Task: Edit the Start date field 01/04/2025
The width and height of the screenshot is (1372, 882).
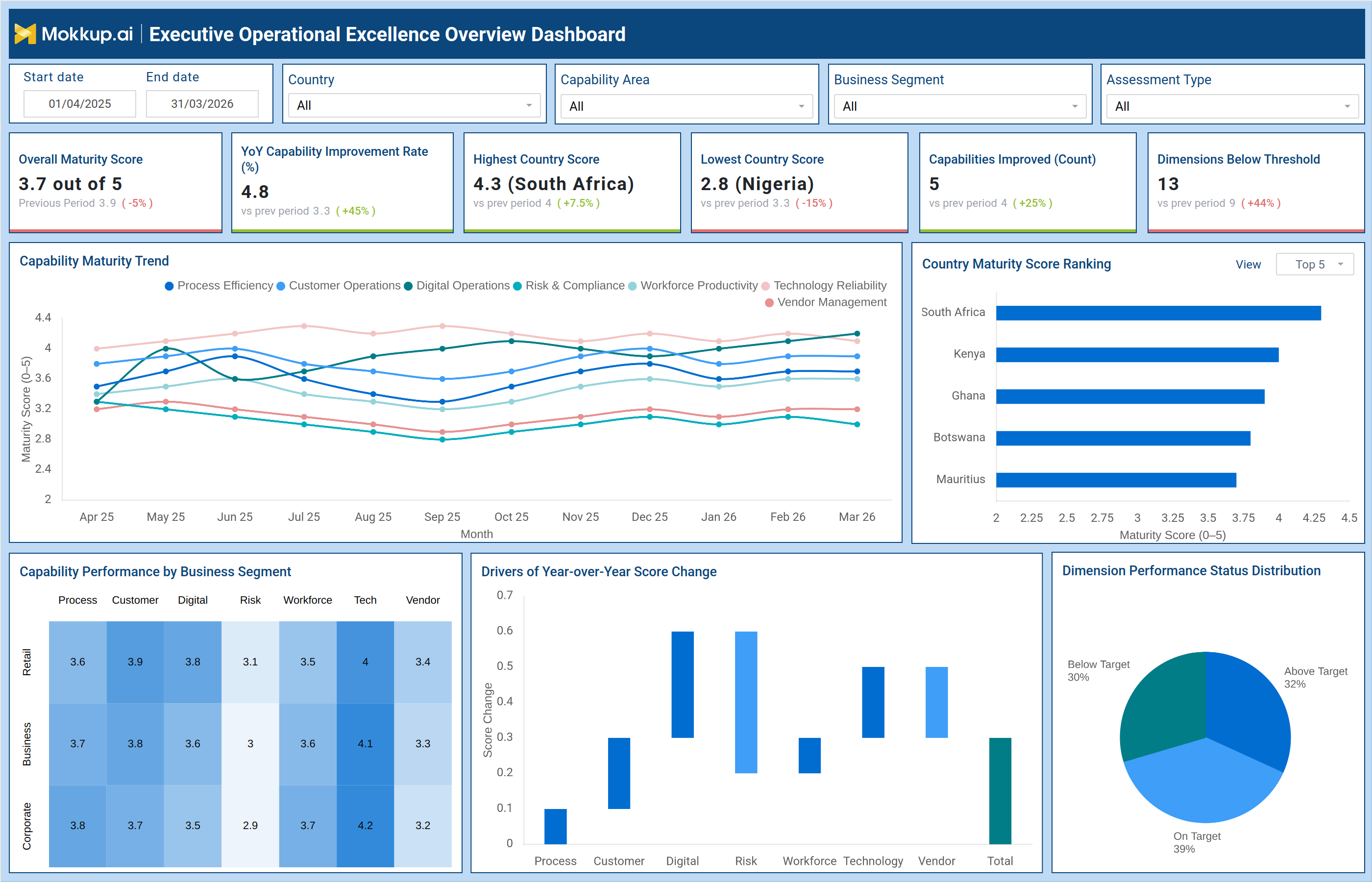Action: click(x=79, y=104)
